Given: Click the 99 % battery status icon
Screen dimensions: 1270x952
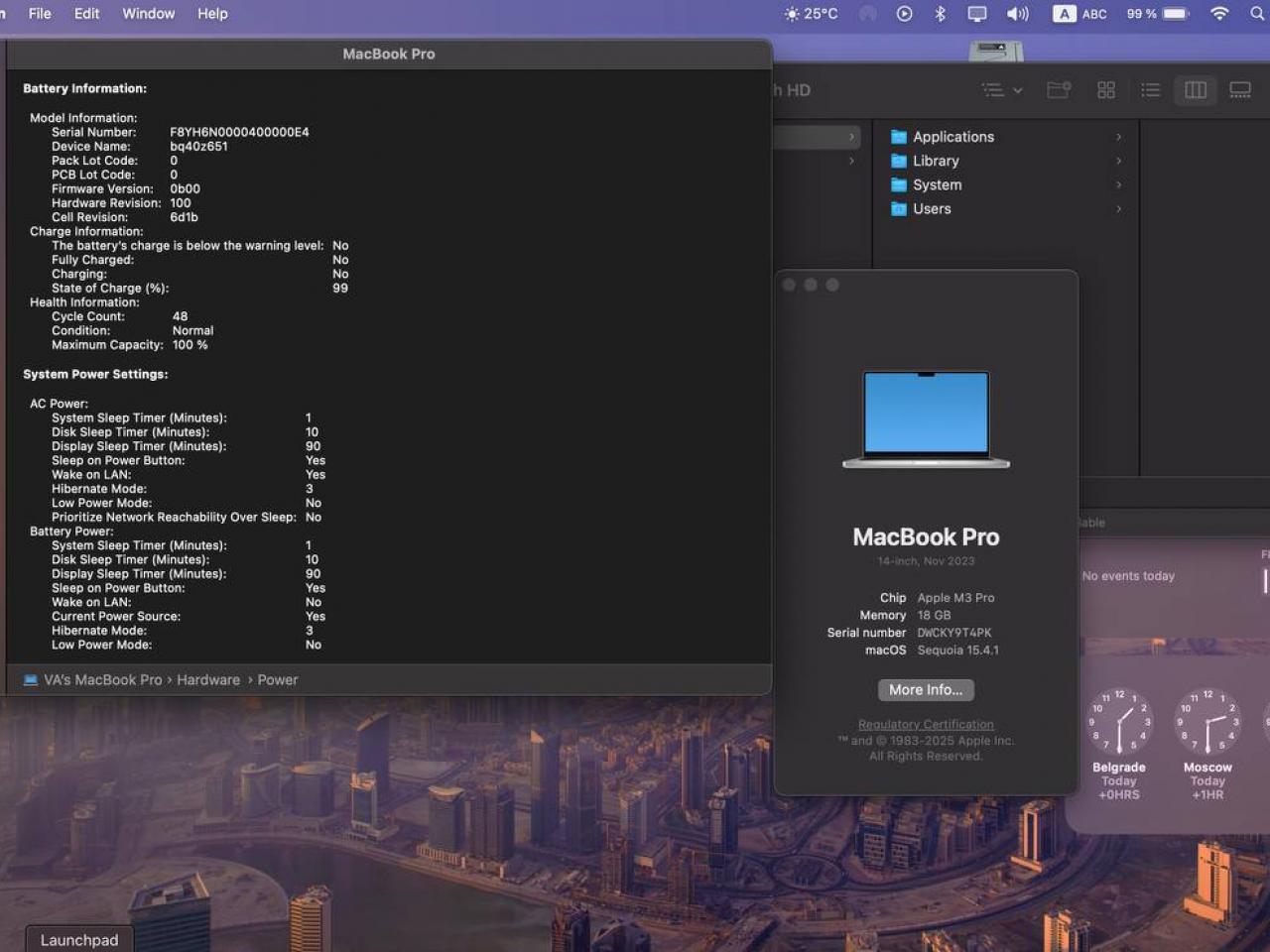Looking at the screenshot, I should coord(1158,14).
